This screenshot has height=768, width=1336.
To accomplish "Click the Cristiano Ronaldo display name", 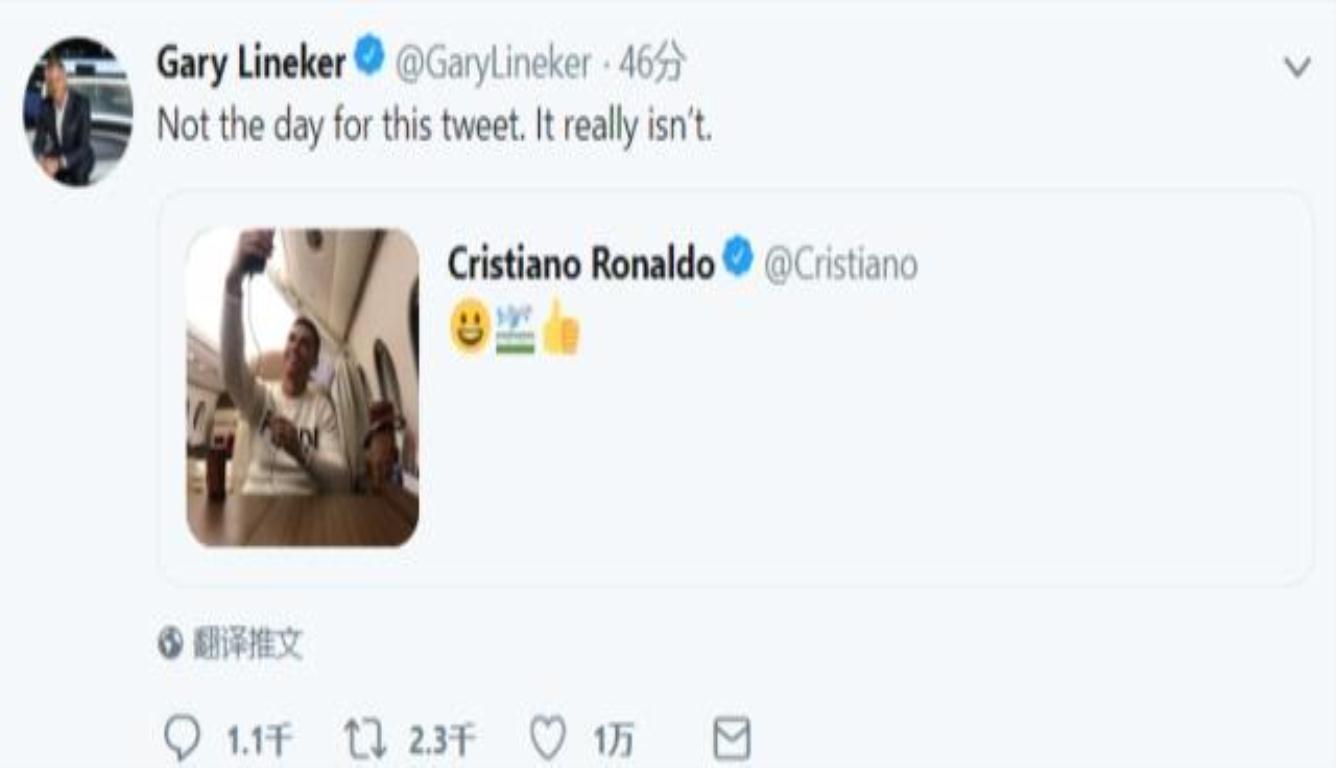I will [x=580, y=264].
